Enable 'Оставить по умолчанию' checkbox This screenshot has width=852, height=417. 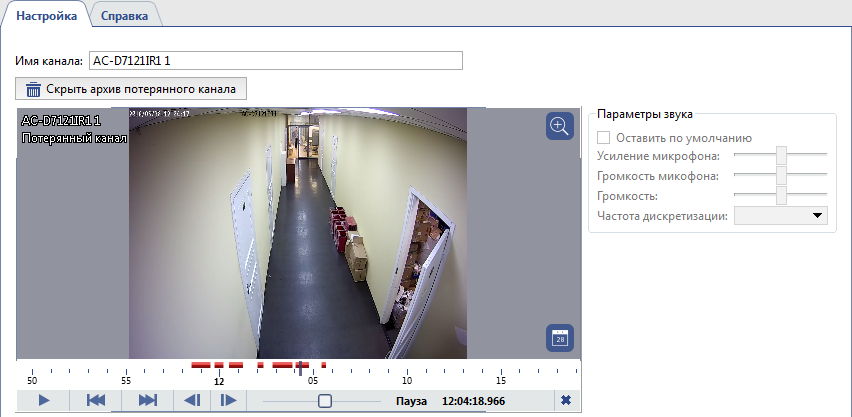[x=604, y=137]
